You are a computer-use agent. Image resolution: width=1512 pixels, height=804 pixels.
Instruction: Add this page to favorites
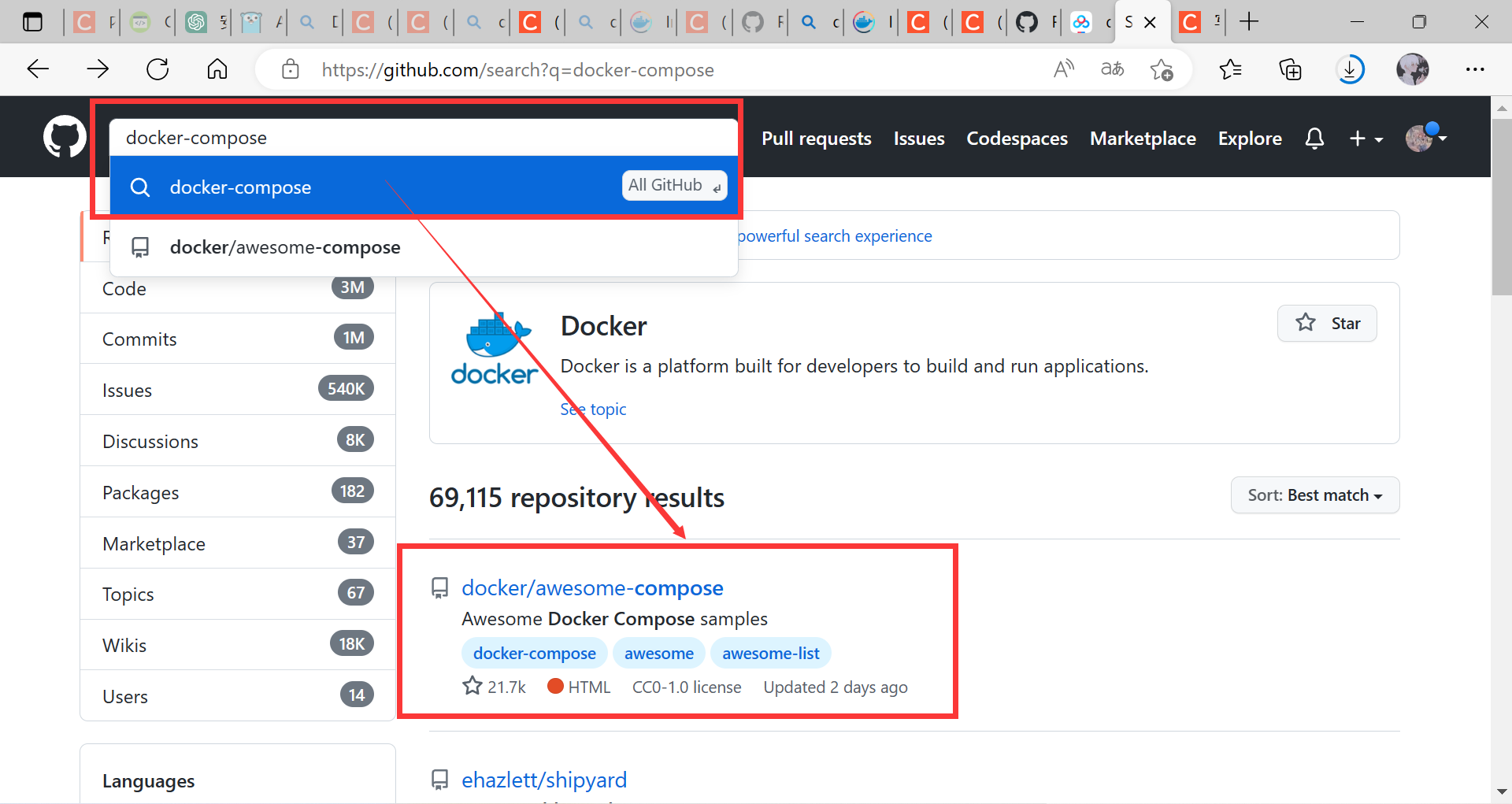tap(1162, 69)
